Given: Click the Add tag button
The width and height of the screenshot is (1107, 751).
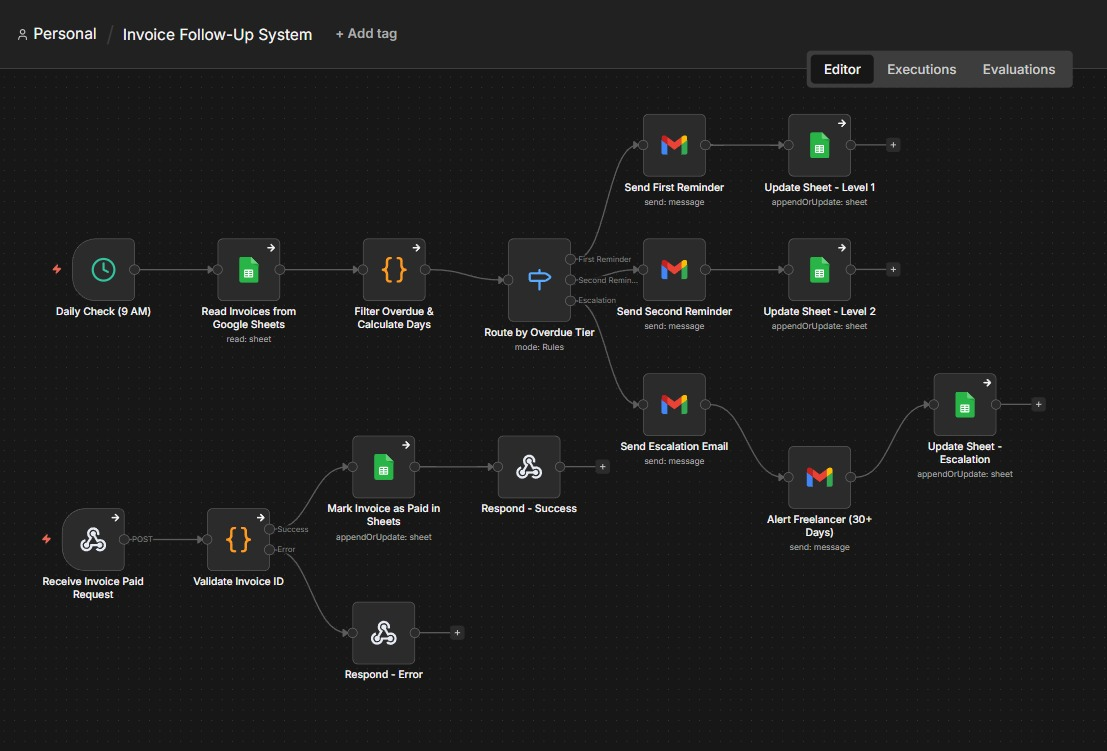Looking at the screenshot, I should [x=366, y=34].
